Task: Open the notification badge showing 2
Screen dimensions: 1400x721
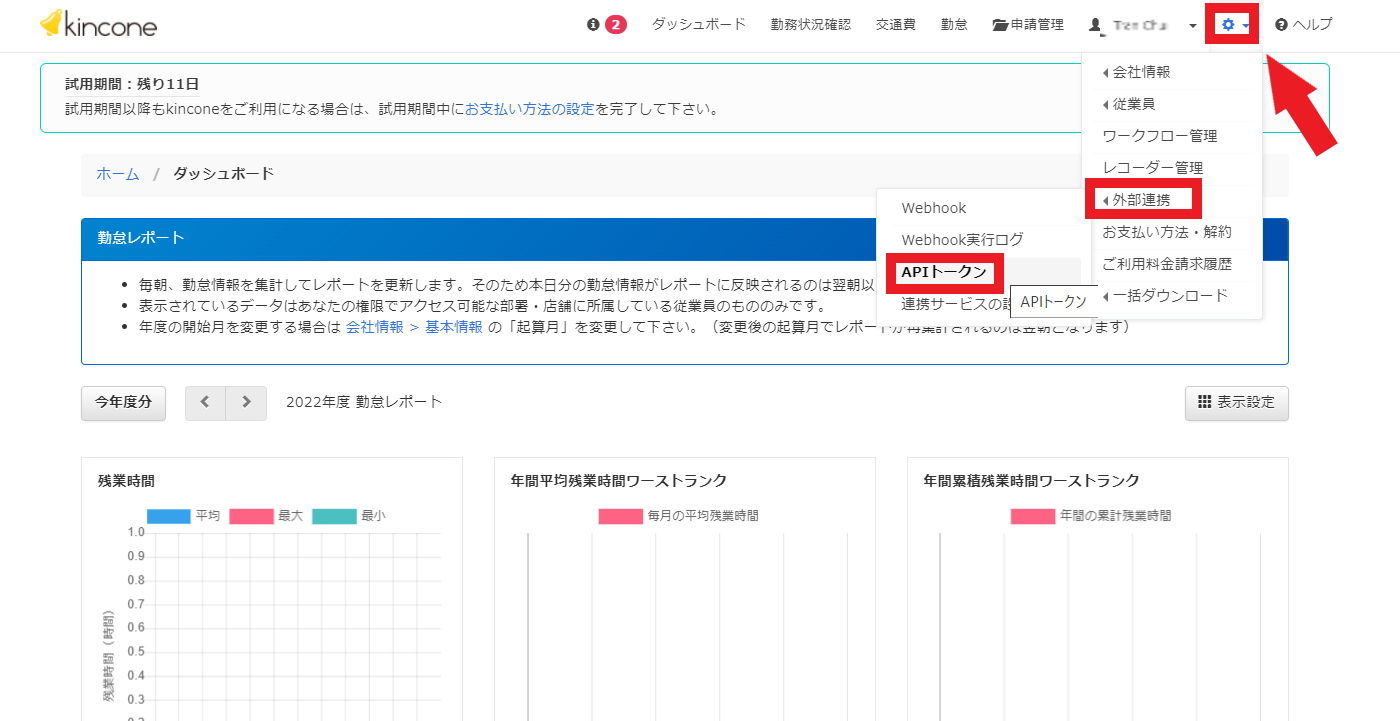Action: [x=615, y=24]
